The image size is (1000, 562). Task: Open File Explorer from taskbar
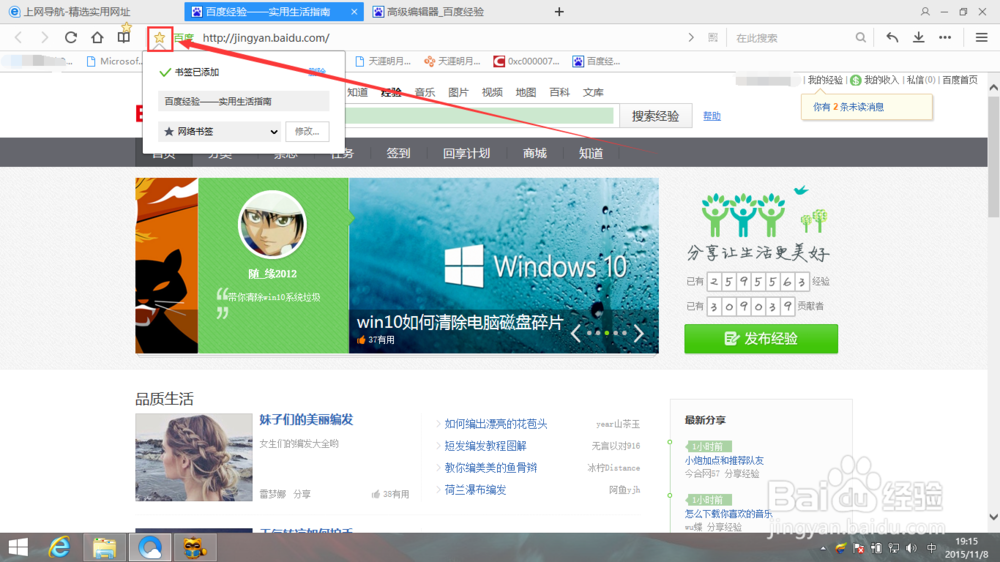pos(105,547)
